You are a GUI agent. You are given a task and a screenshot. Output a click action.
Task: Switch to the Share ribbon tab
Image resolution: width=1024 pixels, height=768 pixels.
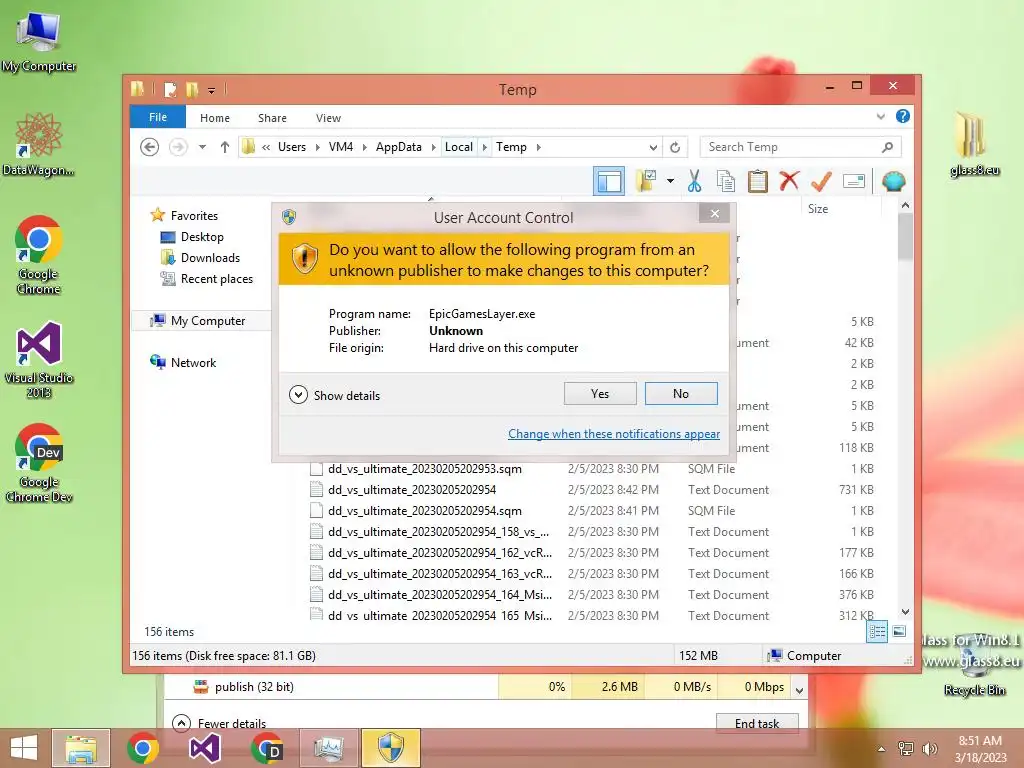point(272,118)
